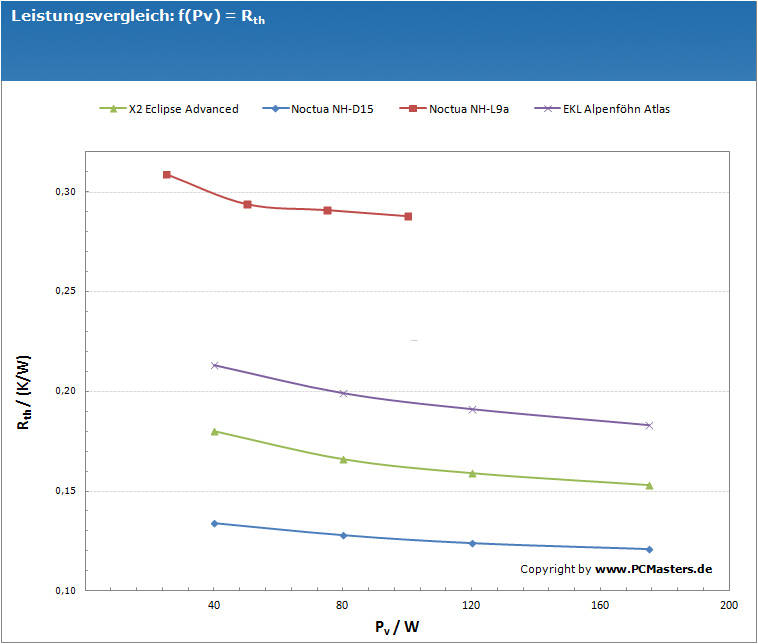Click the Noctua NH-L9a legend entry
758x644 pixels.
click(454, 109)
